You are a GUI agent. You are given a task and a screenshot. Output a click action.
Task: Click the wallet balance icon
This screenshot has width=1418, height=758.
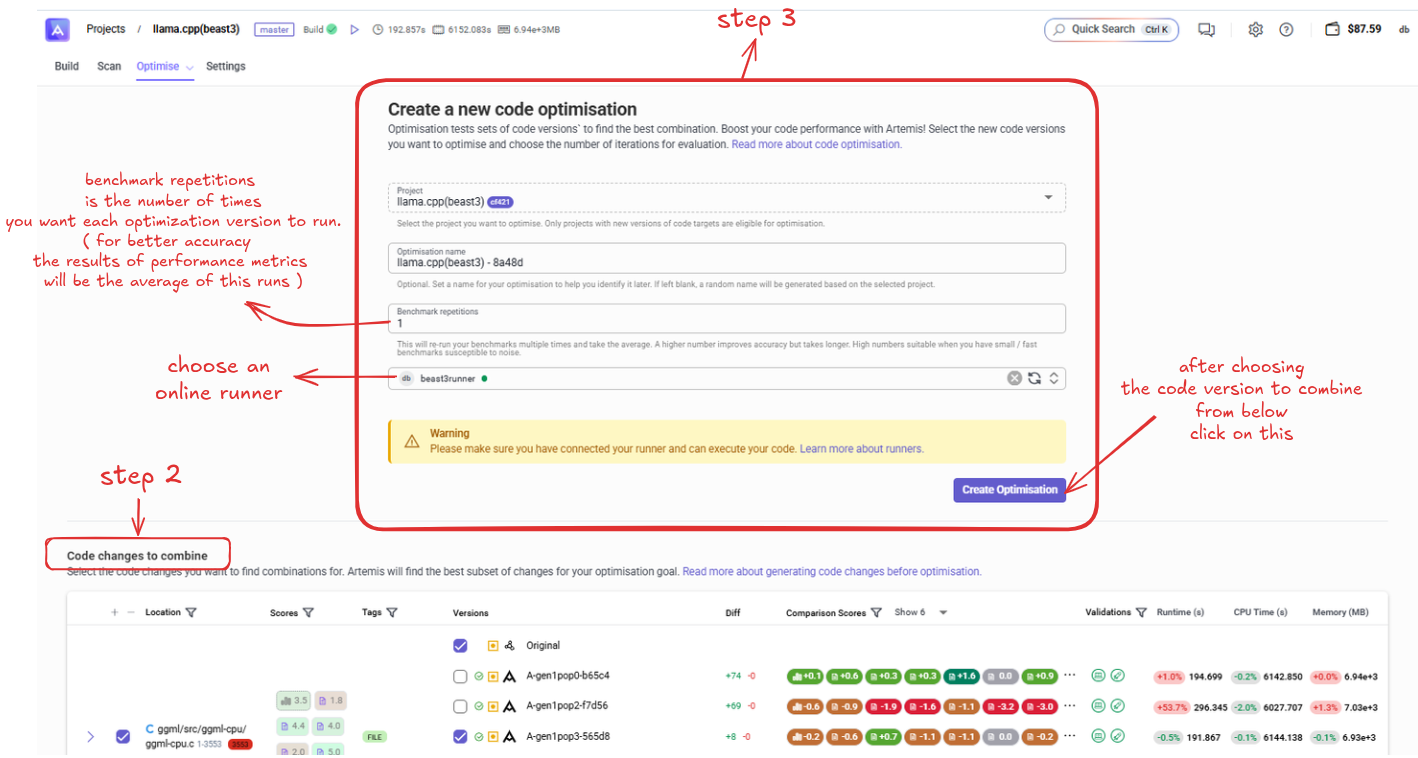click(1332, 30)
